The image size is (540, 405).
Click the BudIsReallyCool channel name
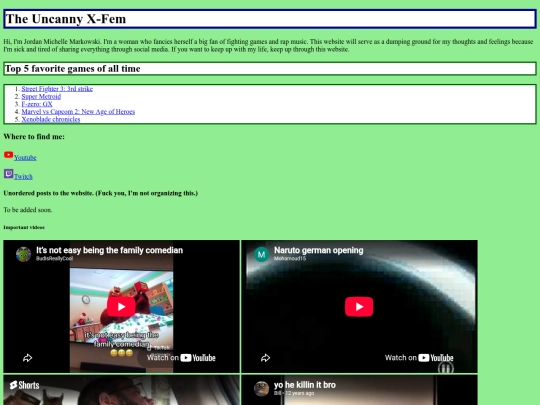tap(54, 258)
